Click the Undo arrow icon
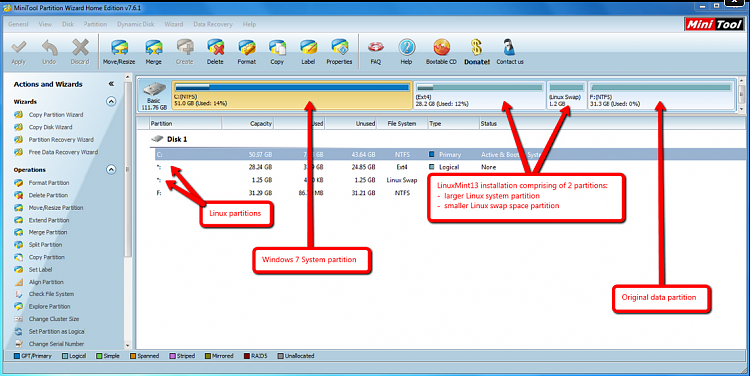 pos(49,47)
